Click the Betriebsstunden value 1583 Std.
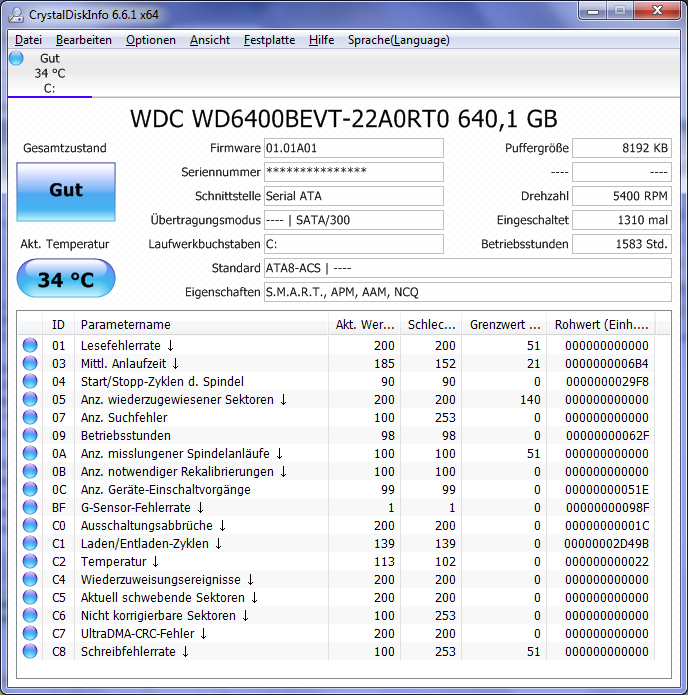Screen dimensions: 688x695 (x=622, y=244)
